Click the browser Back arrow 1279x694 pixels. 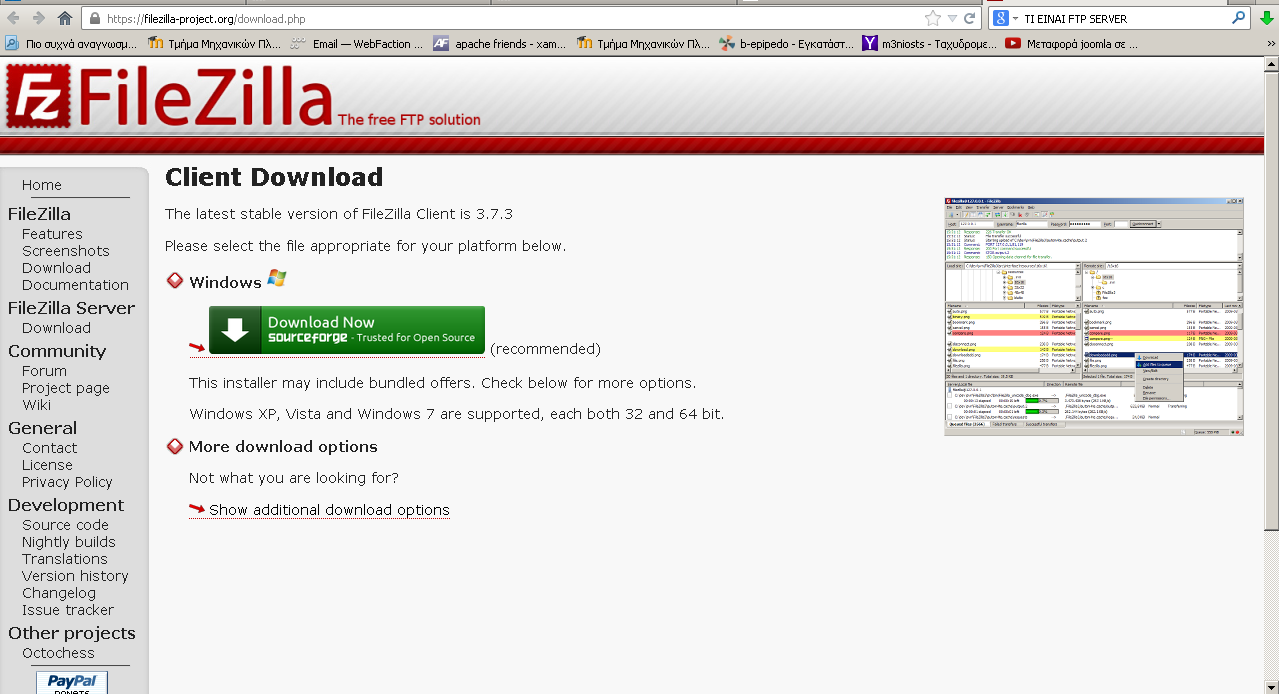click(13, 18)
